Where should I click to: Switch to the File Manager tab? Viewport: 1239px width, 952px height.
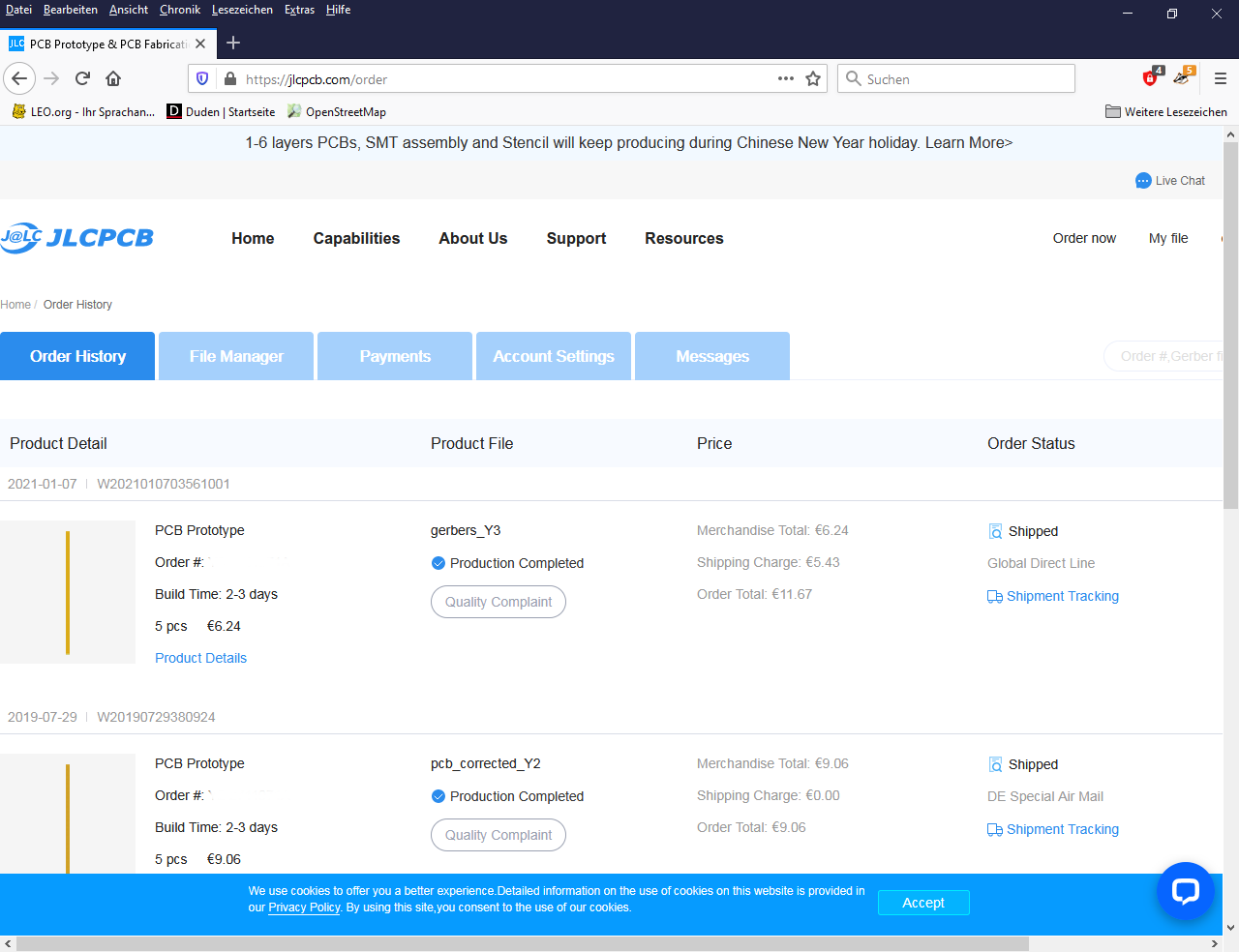(236, 356)
